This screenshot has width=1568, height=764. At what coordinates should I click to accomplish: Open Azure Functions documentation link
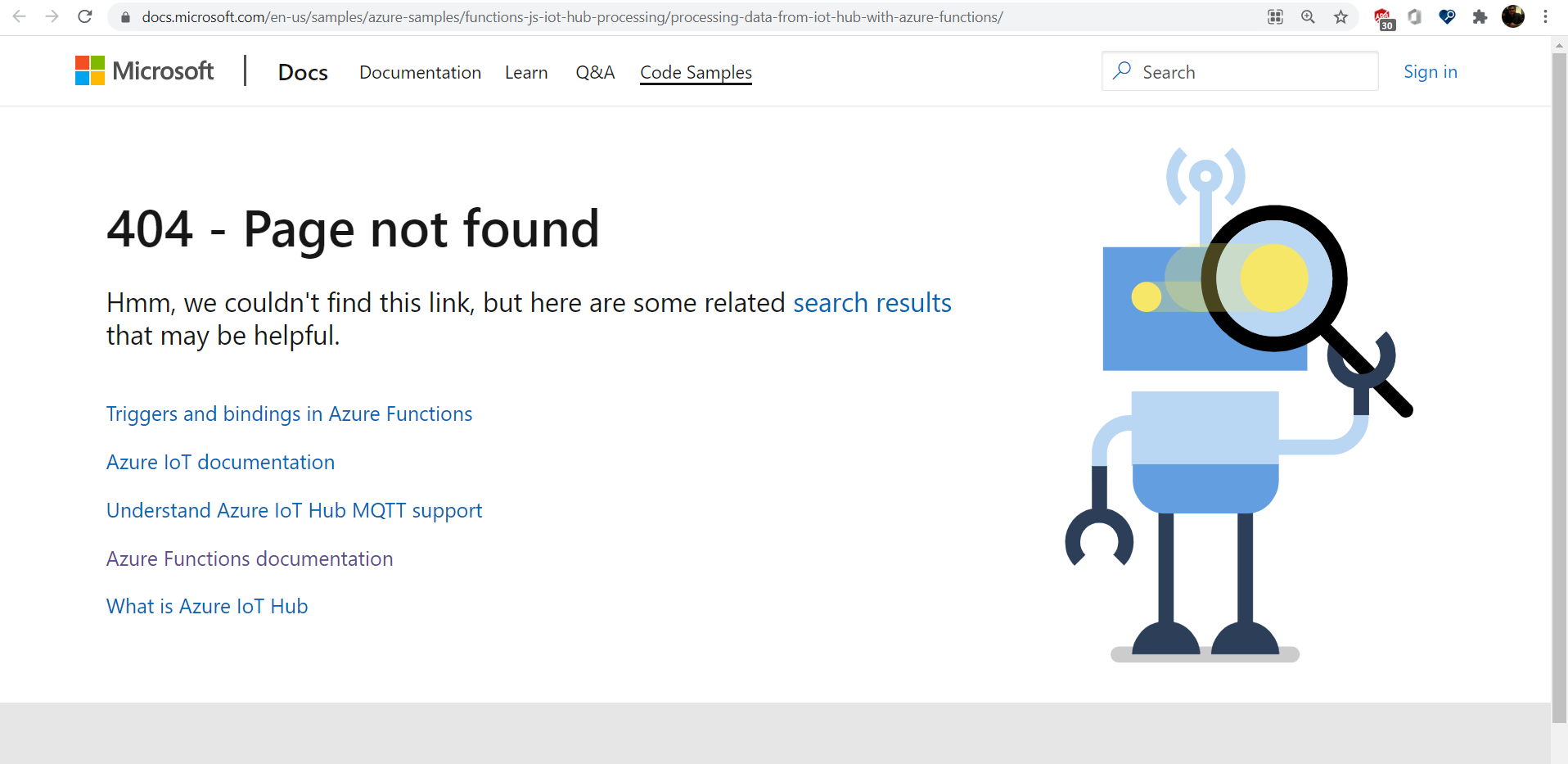pos(250,558)
